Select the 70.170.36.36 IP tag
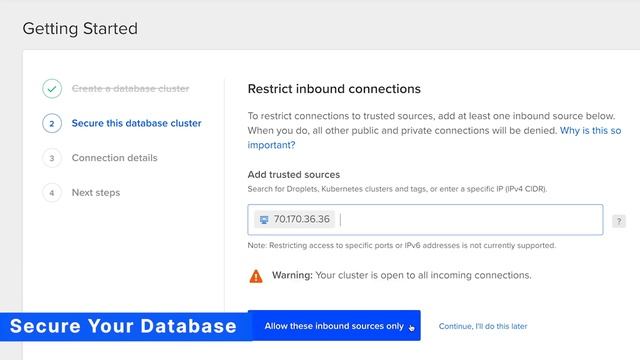The width and height of the screenshot is (640, 360). click(x=294, y=220)
